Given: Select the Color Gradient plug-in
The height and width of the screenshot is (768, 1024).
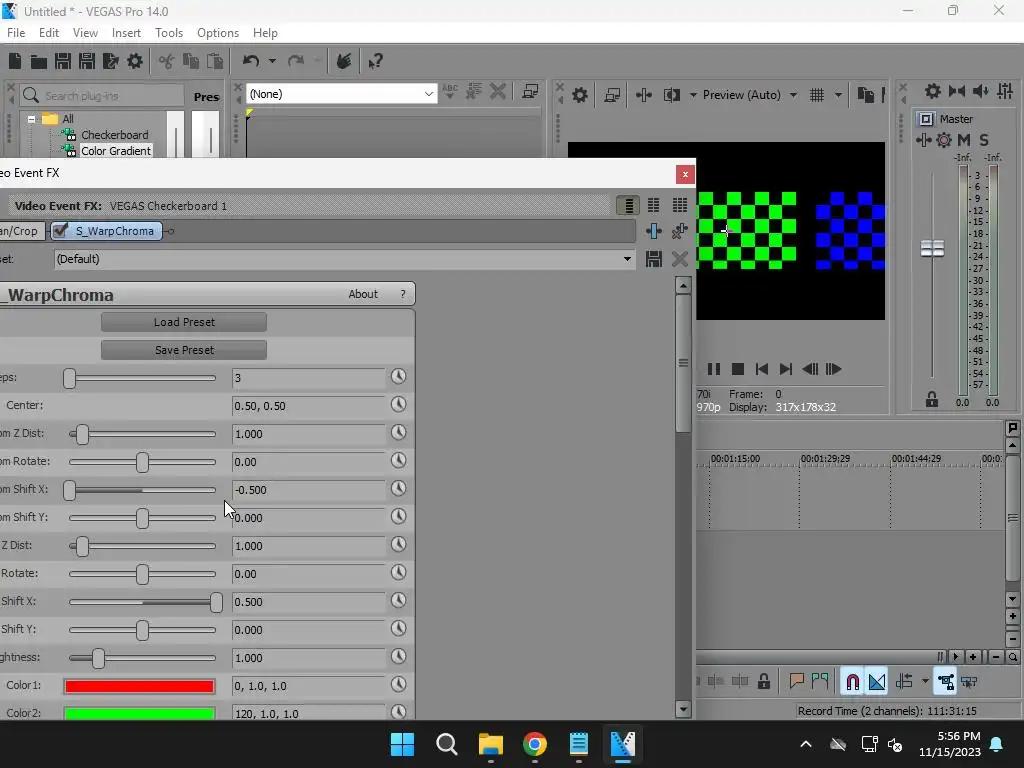Looking at the screenshot, I should pyautogui.click(x=116, y=151).
